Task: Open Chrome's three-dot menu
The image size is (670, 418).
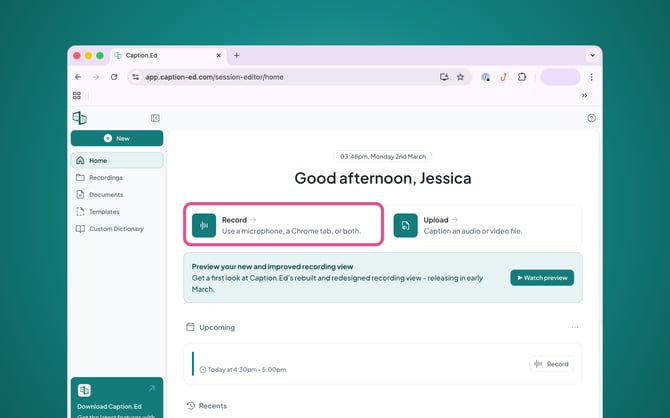Action: point(591,77)
